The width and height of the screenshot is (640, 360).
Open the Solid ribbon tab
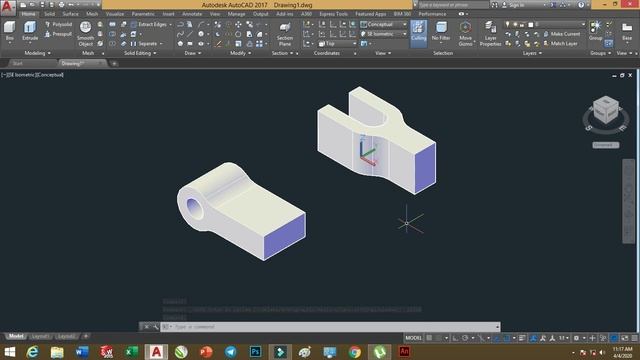[x=49, y=14]
